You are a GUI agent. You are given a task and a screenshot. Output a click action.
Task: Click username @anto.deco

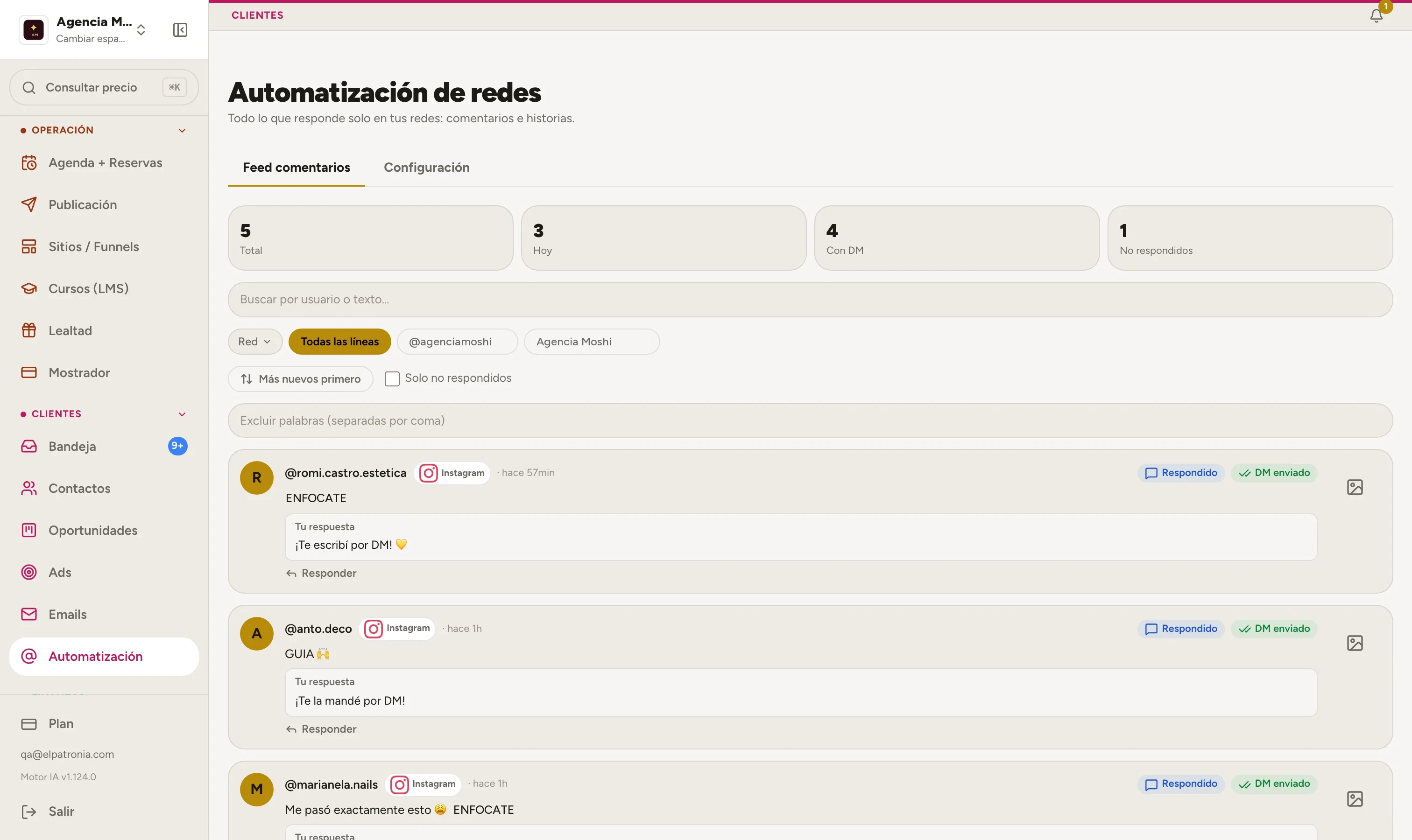coord(318,629)
